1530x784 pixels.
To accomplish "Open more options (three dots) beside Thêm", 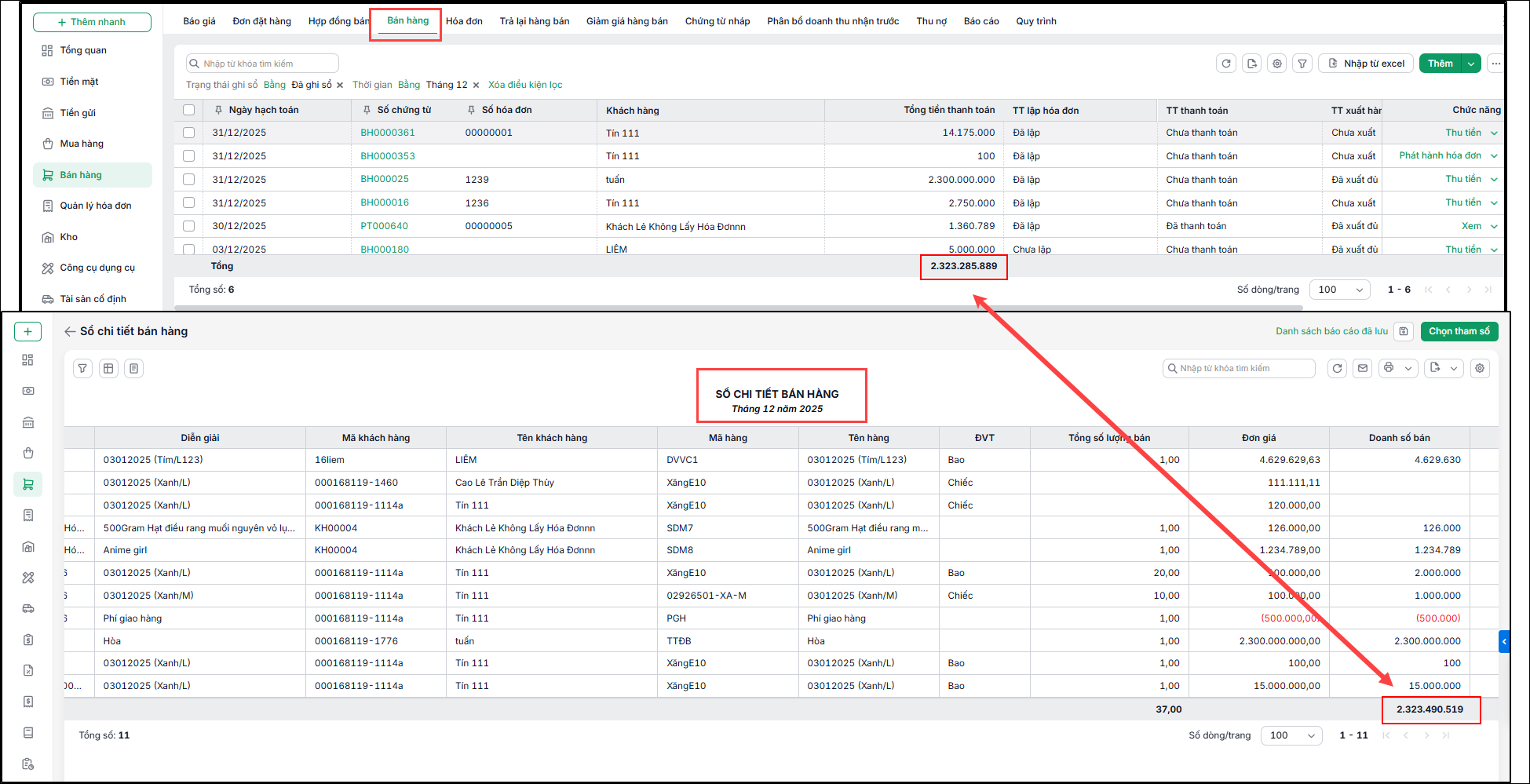I will pos(1495,64).
